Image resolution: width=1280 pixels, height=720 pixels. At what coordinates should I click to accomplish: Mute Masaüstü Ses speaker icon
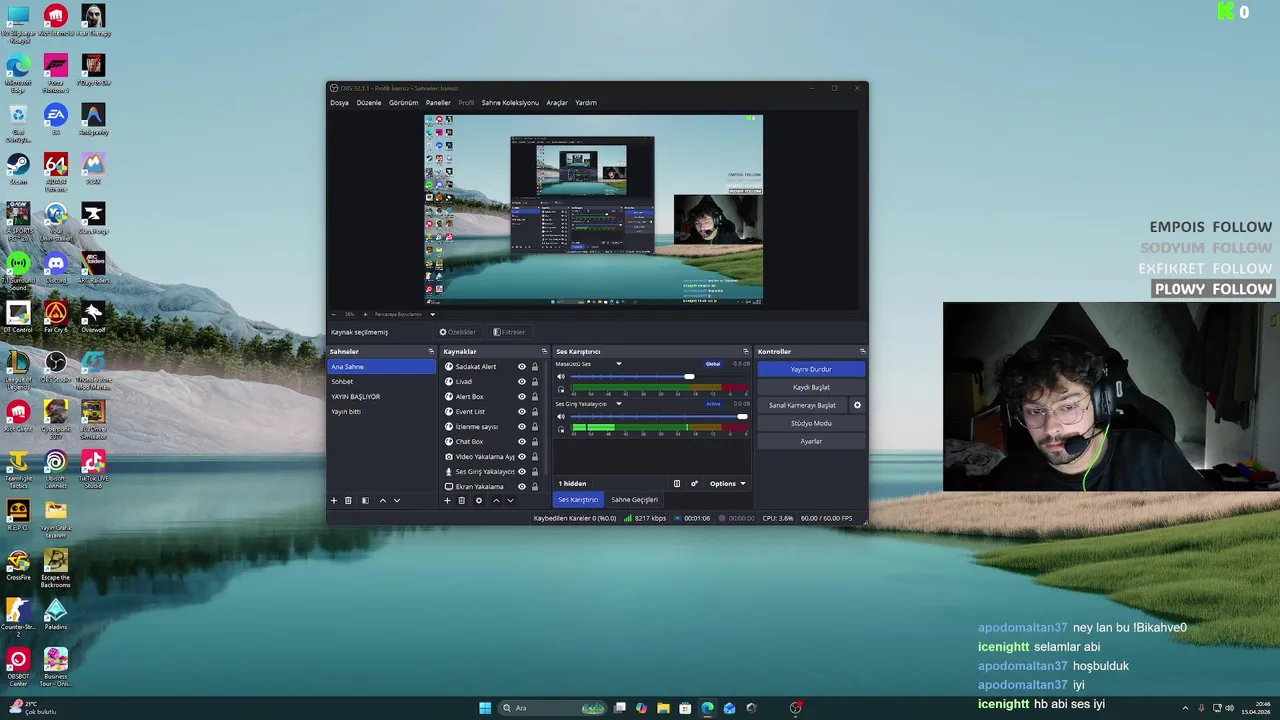pyautogui.click(x=561, y=377)
